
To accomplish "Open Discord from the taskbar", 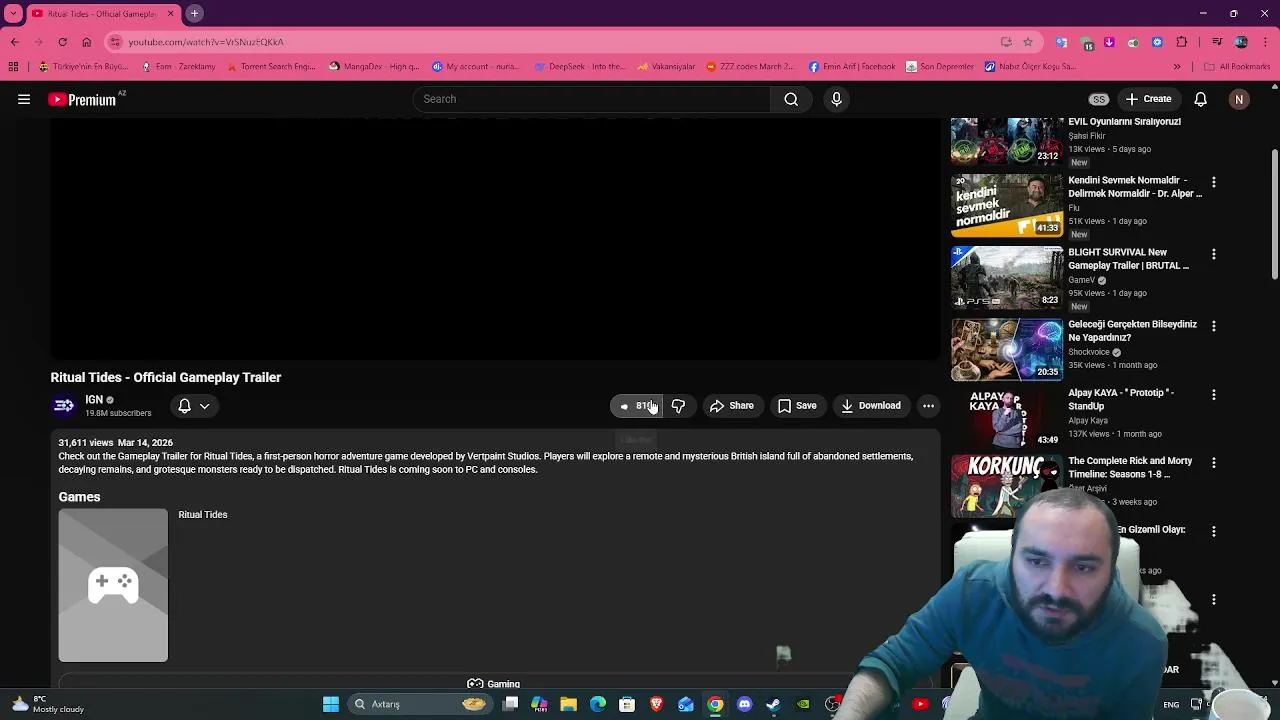I will coord(744,704).
